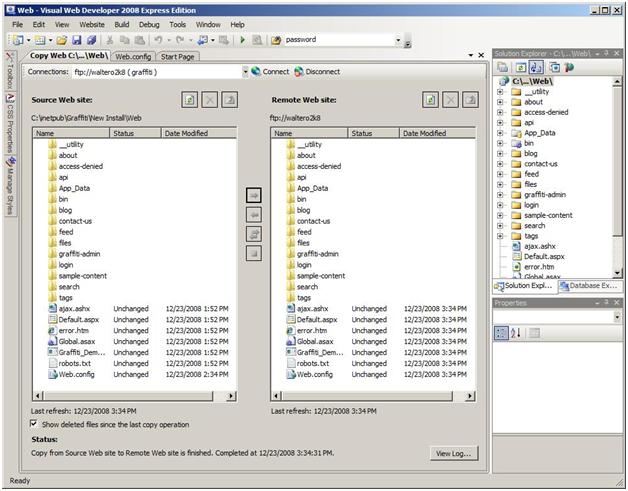This screenshot has height=491, width=628.
Task: Expand the tags folder in Solution Explorer
Action: pyautogui.click(x=500, y=236)
